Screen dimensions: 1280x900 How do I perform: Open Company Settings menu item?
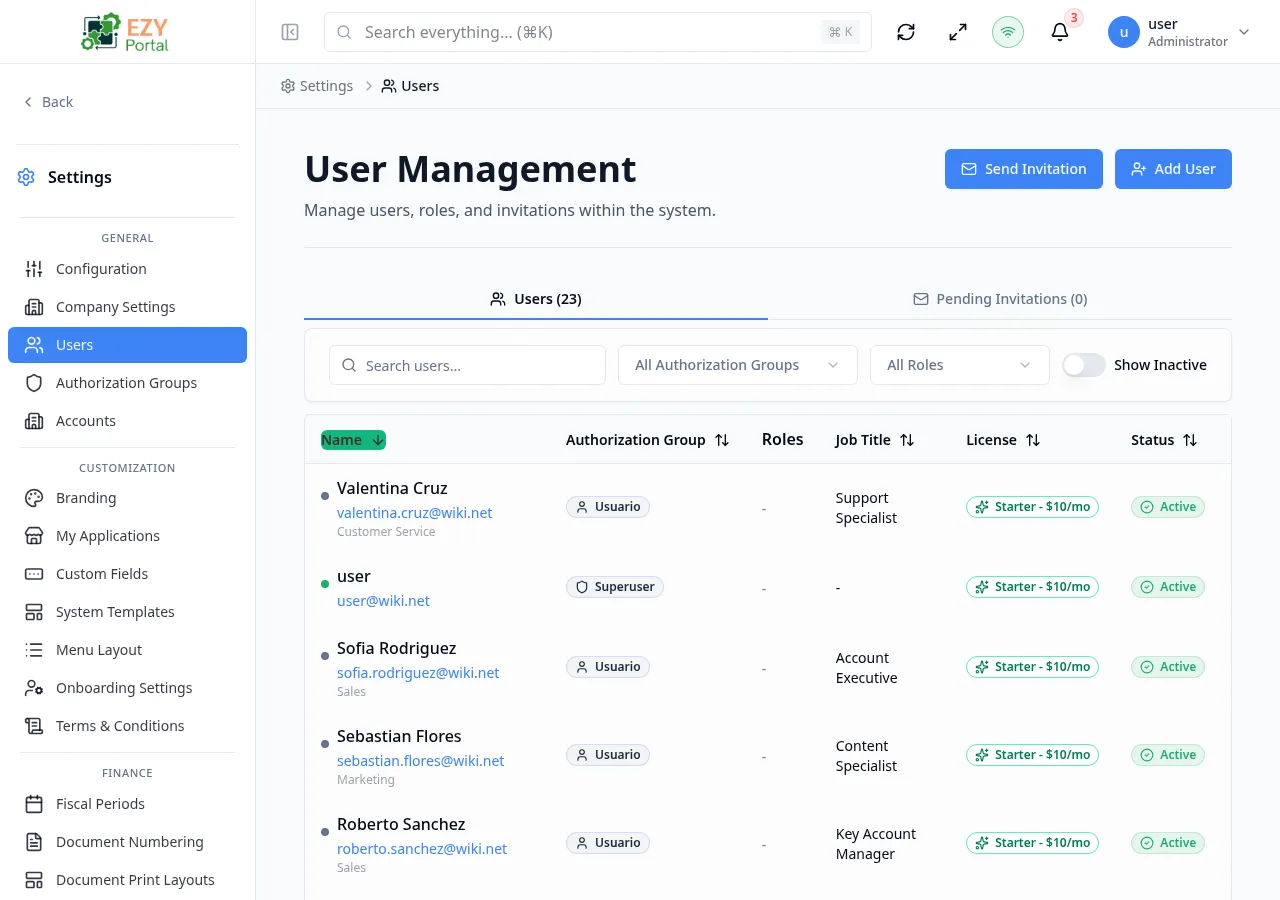coord(127,307)
